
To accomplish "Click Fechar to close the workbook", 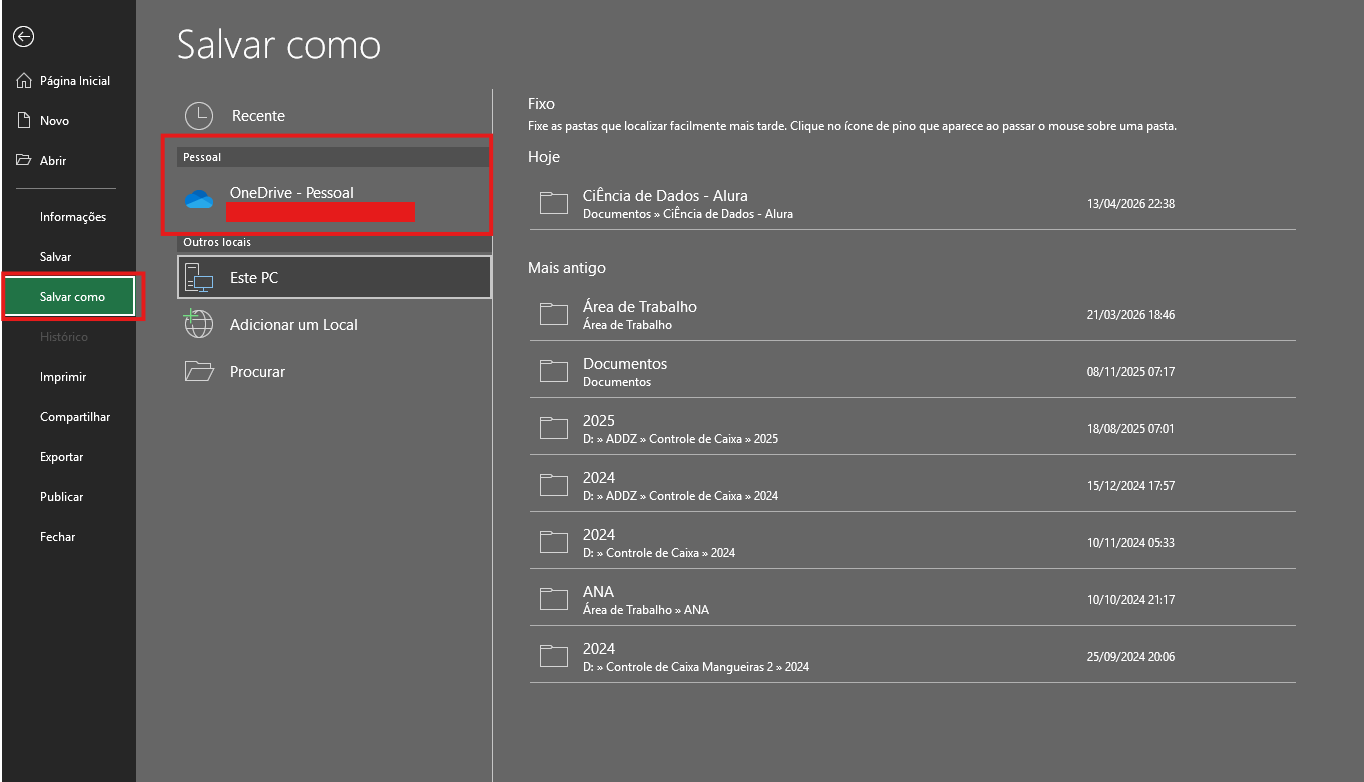I will point(57,537).
